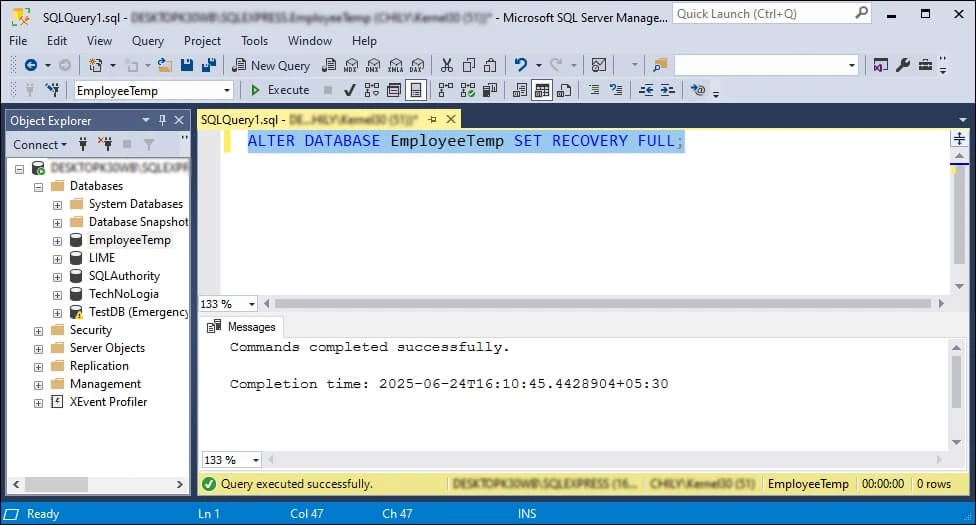Decrease the line indent

click(x=646, y=90)
